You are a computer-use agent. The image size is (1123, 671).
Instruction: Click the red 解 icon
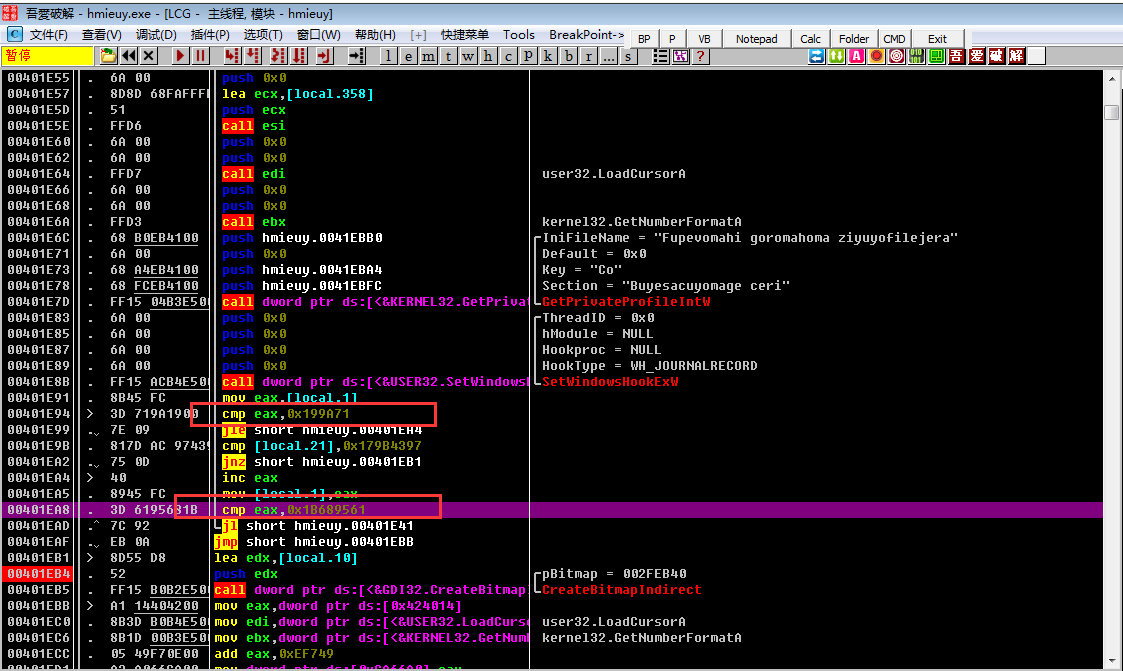click(1017, 56)
